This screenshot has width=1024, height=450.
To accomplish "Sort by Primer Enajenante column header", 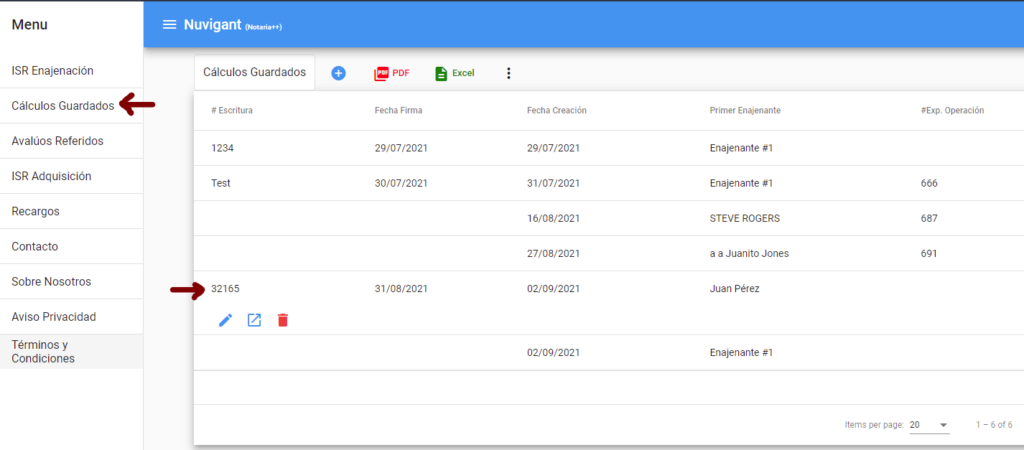I will tap(745, 110).
